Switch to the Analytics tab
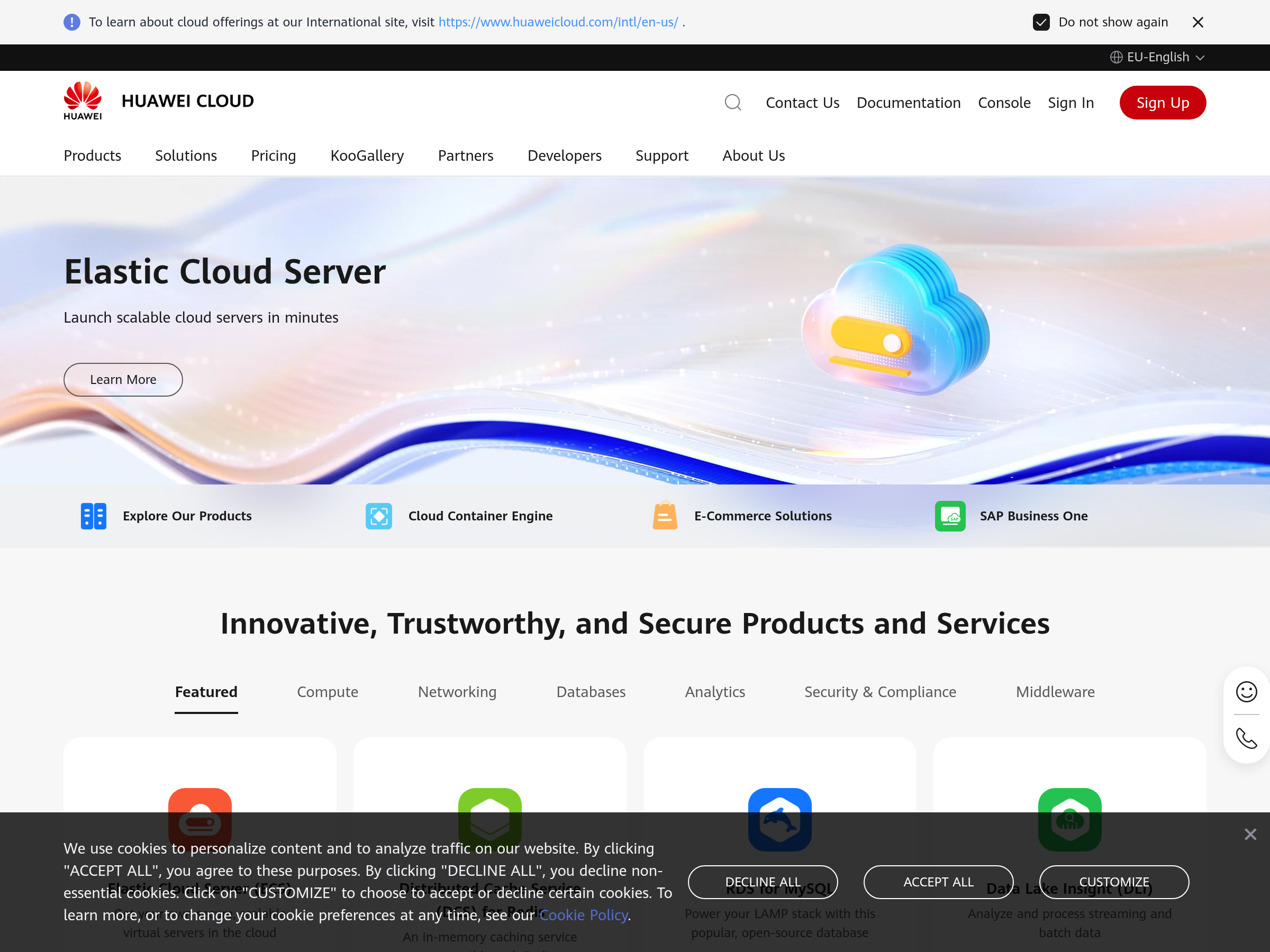This screenshot has width=1270, height=952. point(715,692)
